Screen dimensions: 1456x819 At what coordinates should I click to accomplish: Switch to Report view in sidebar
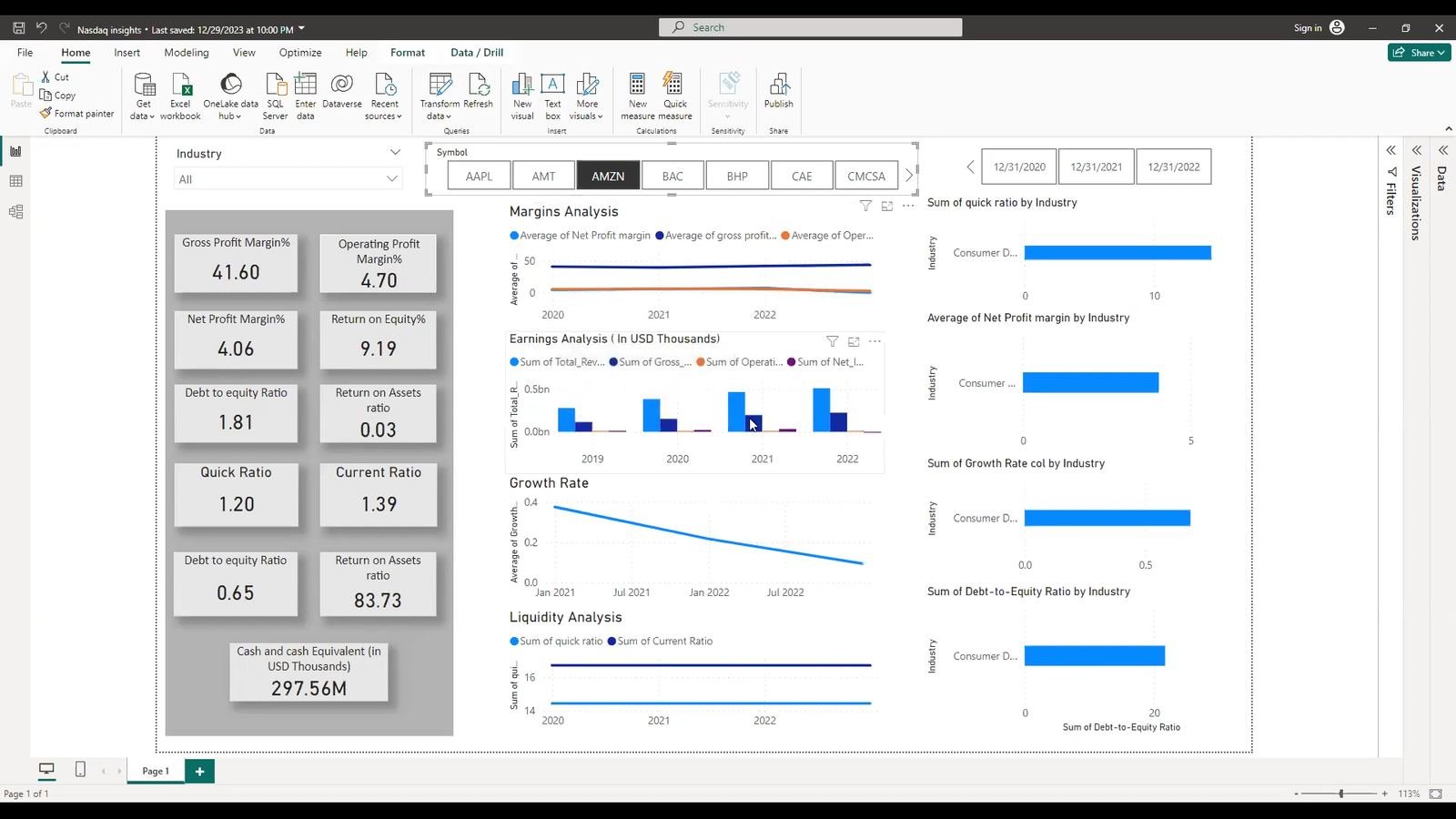(x=15, y=151)
